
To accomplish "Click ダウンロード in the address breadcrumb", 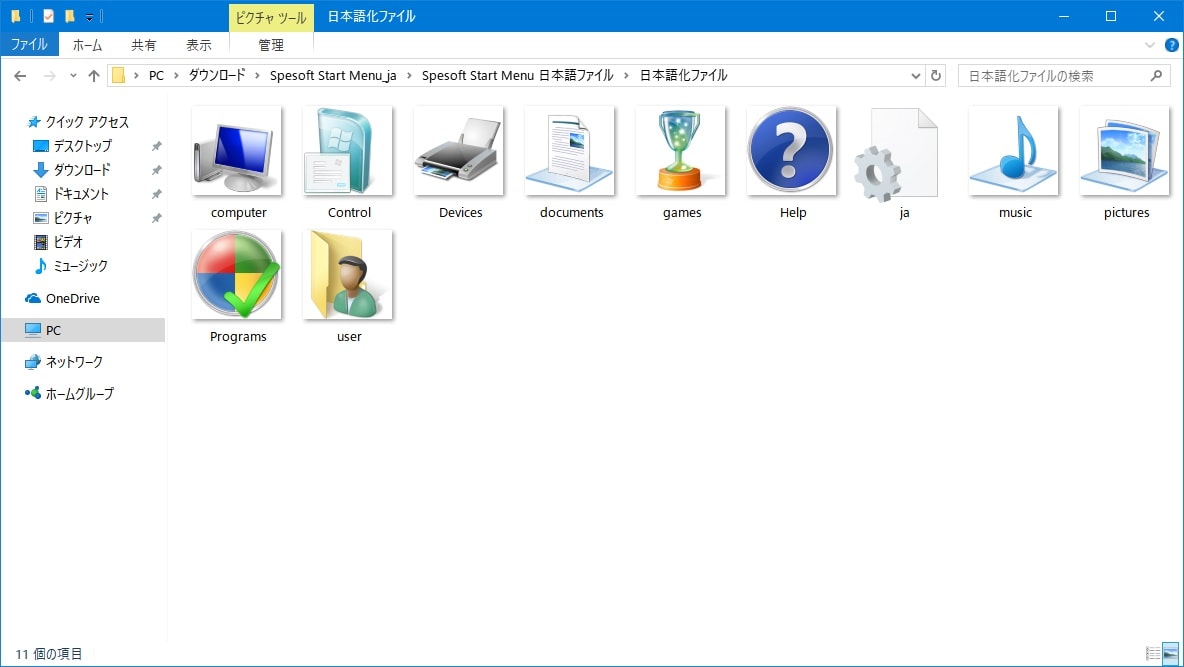I will [x=217, y=76].
